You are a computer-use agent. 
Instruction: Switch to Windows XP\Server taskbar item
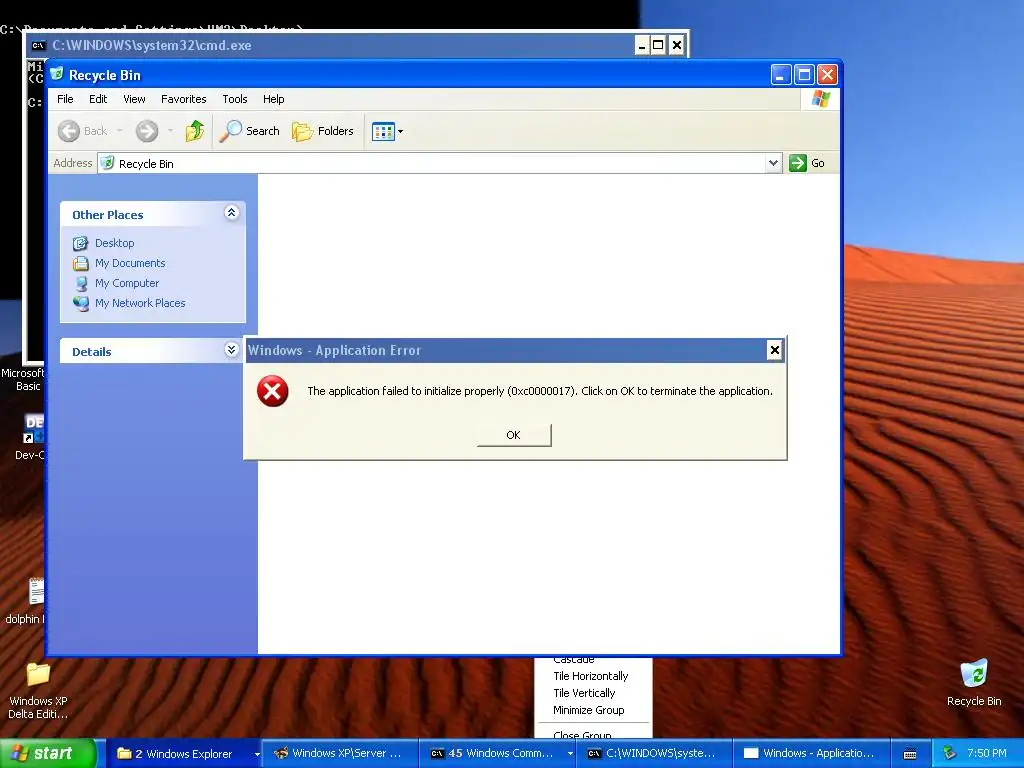click(x=340, y=754)
